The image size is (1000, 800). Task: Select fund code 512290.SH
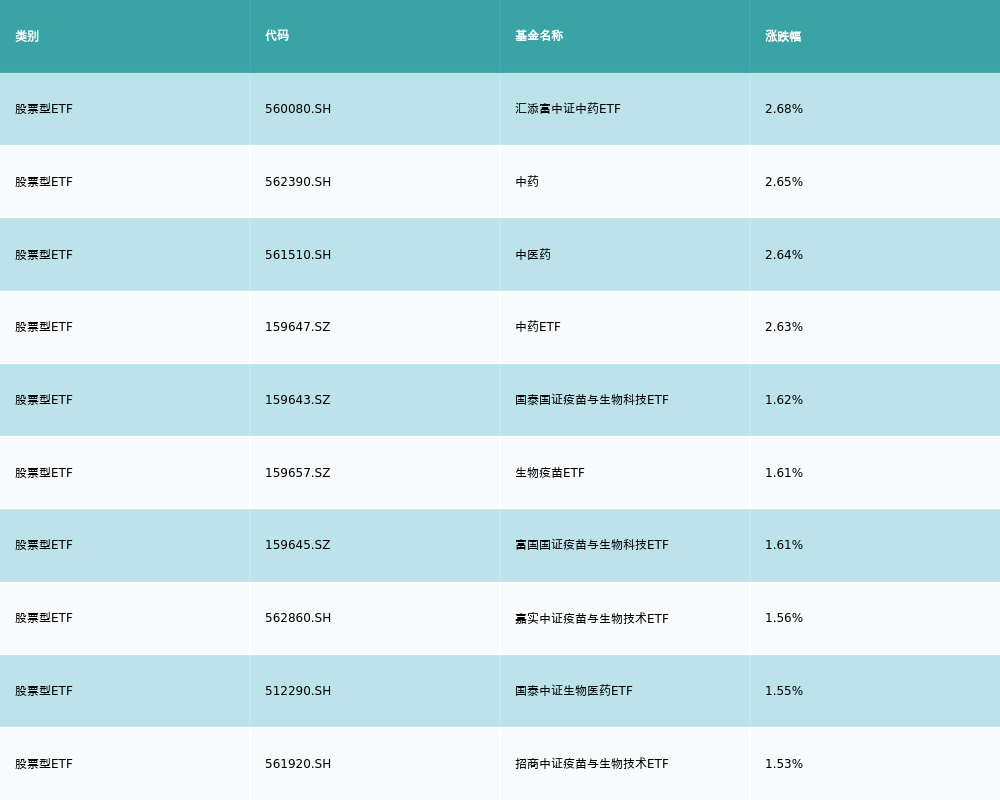point(298,691)
